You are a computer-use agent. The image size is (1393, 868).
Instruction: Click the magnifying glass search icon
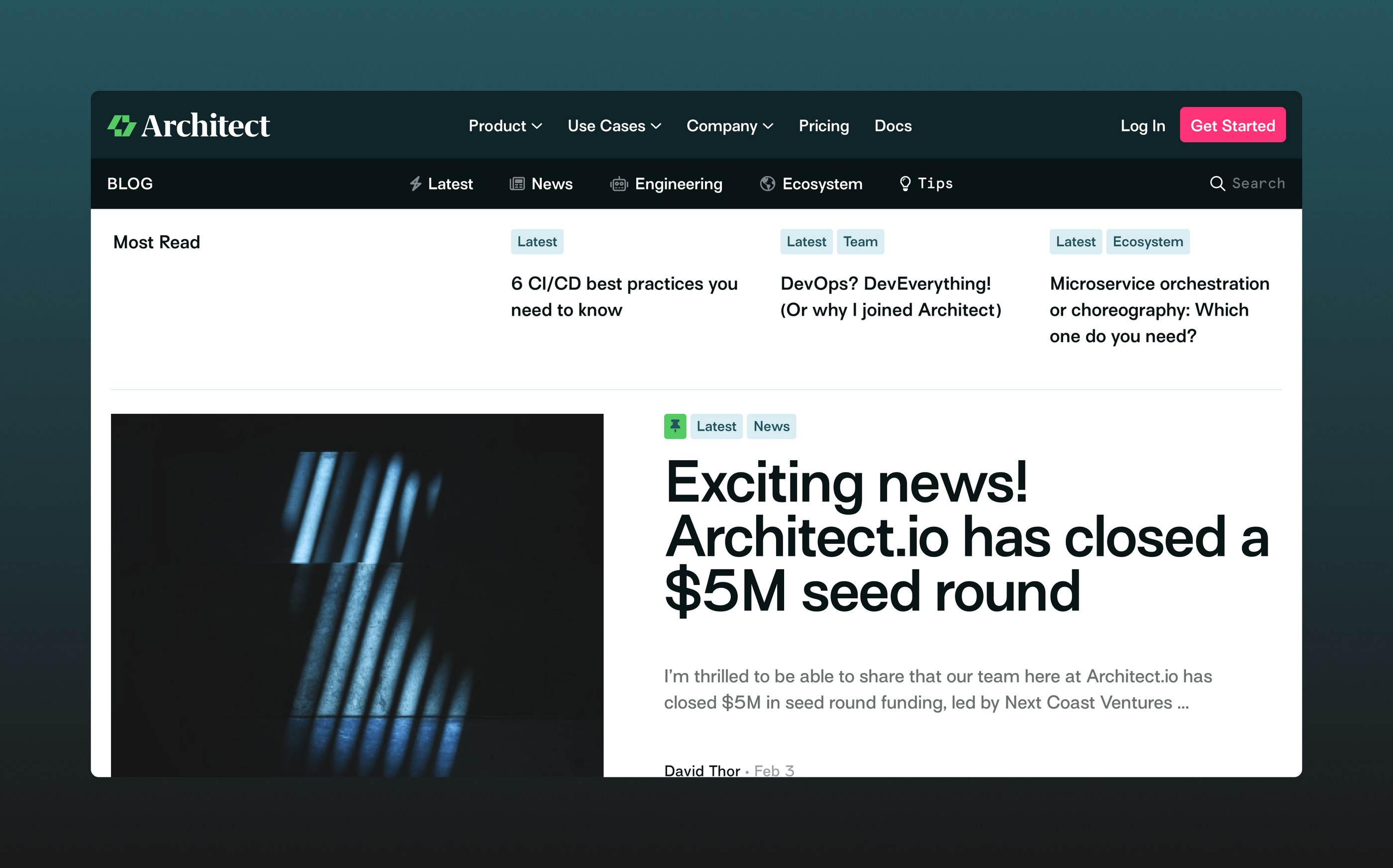(x=1217, y=184)
